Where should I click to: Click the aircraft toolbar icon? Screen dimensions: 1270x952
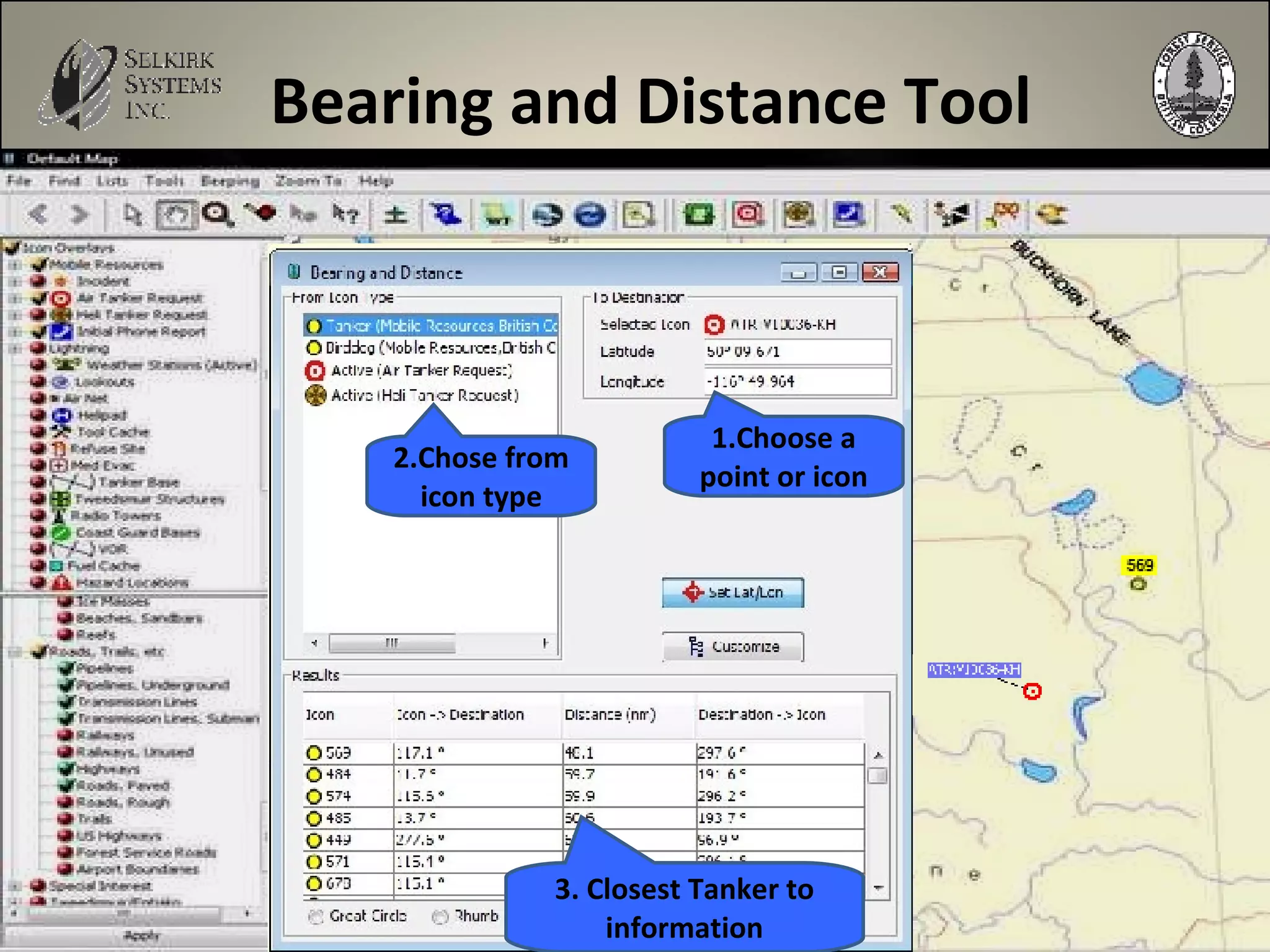click(952, 215)
